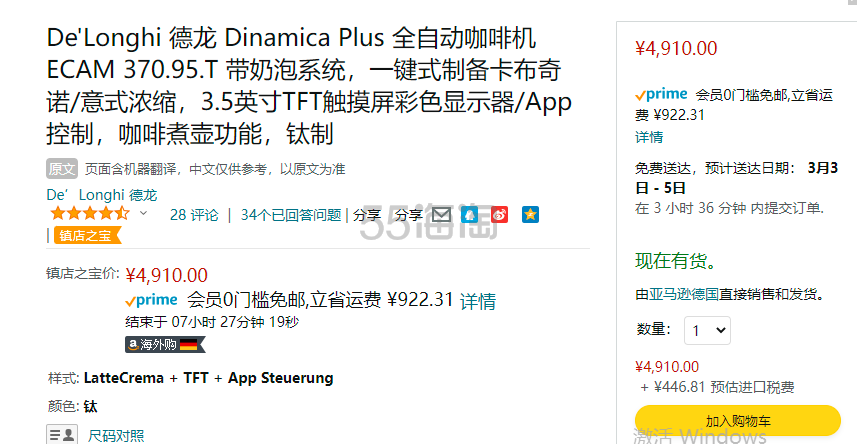The width and height of the screenshot is (857, 444).
Task: Share the product via email envelope icon
Action: tap(442, 214)
